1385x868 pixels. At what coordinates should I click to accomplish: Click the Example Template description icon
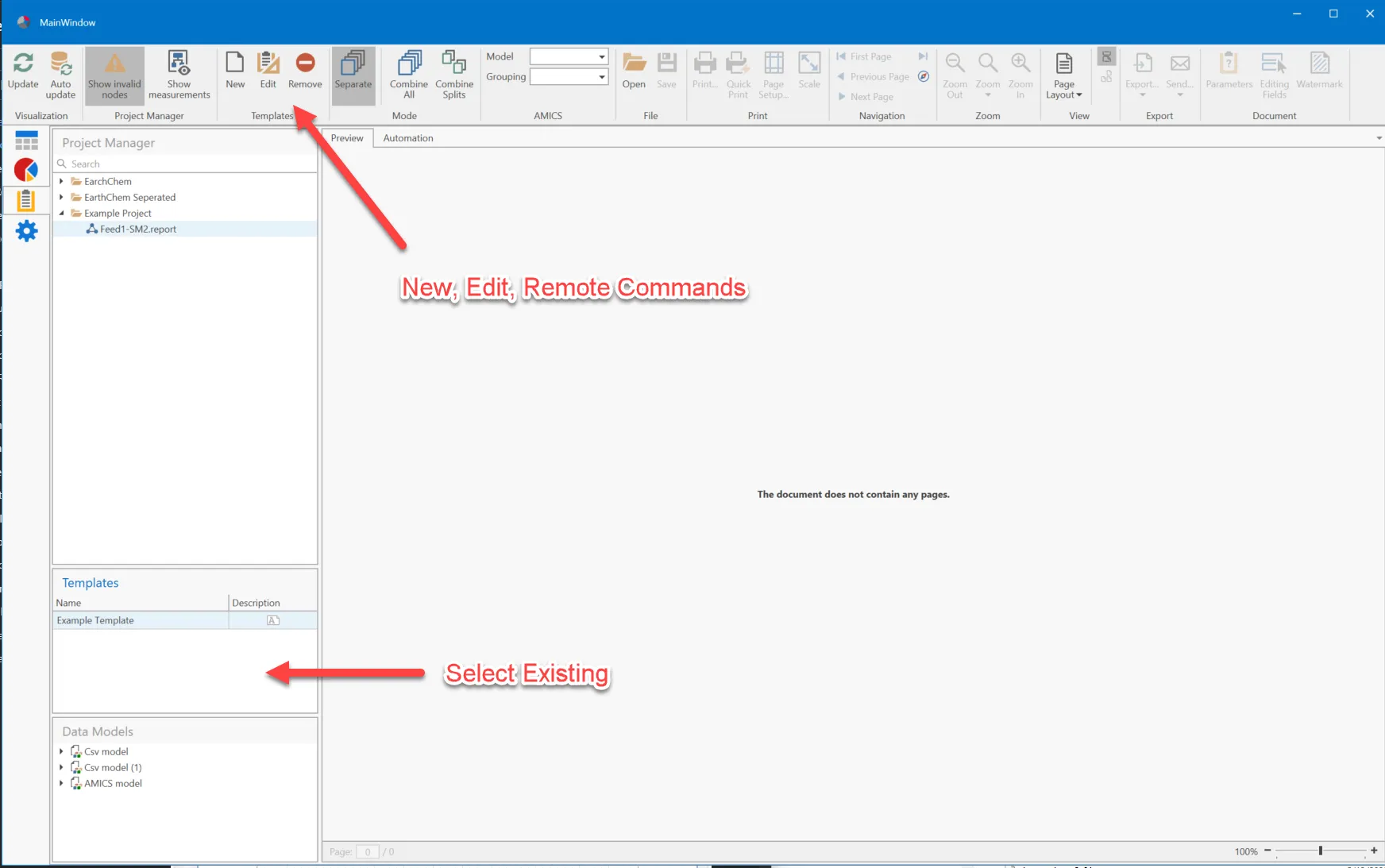273,620
